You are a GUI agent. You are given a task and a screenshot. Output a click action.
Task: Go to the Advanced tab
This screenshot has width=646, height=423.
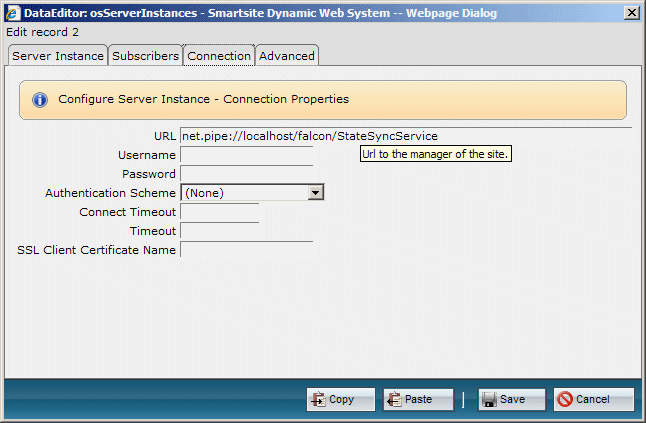287,56
